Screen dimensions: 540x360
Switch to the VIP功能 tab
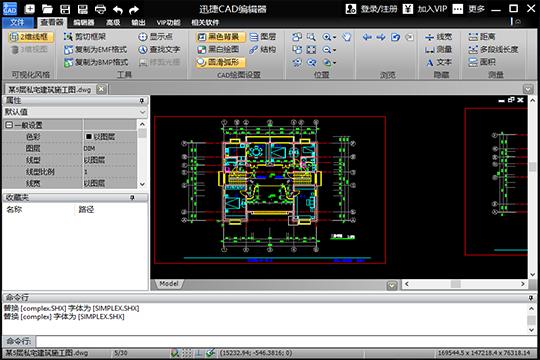click(168, 22)
